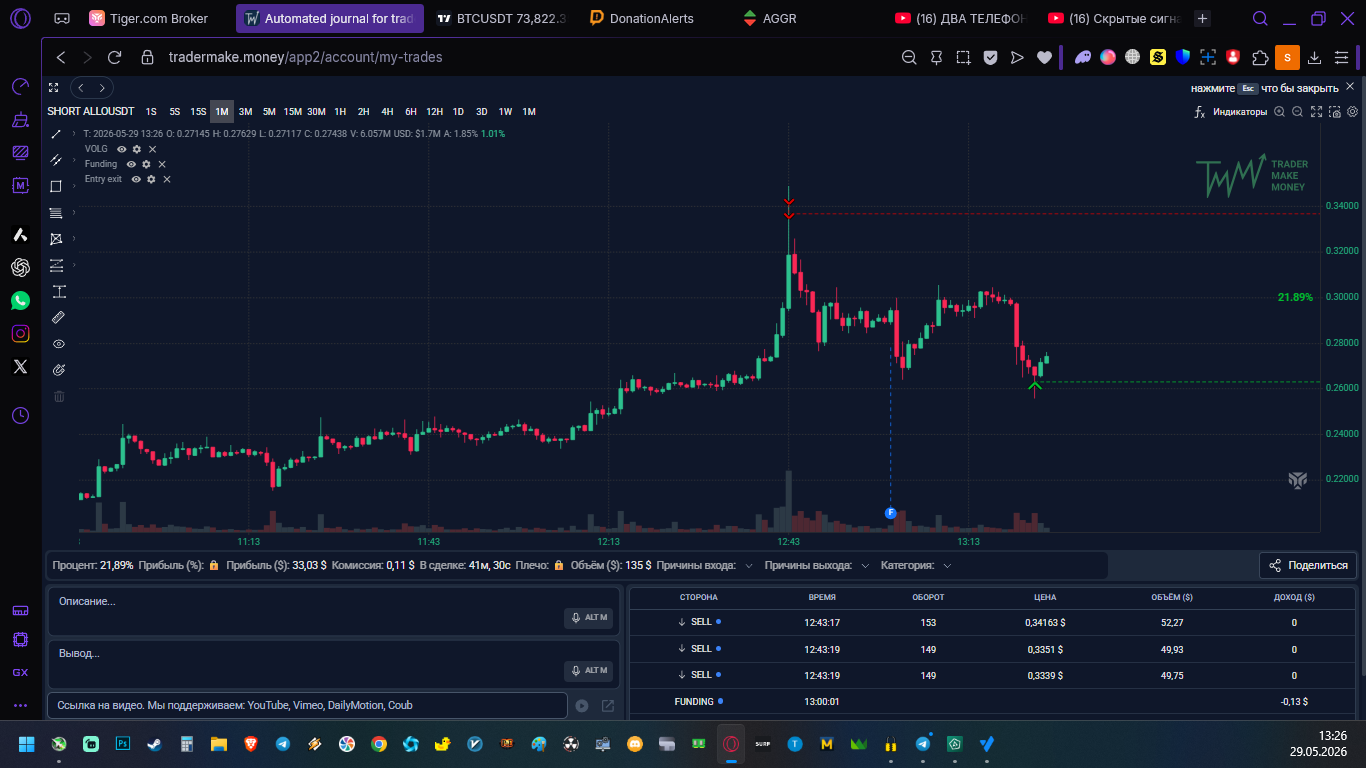
Task: Switch chart to 1S timeframe
Action: tap(151, 112)
